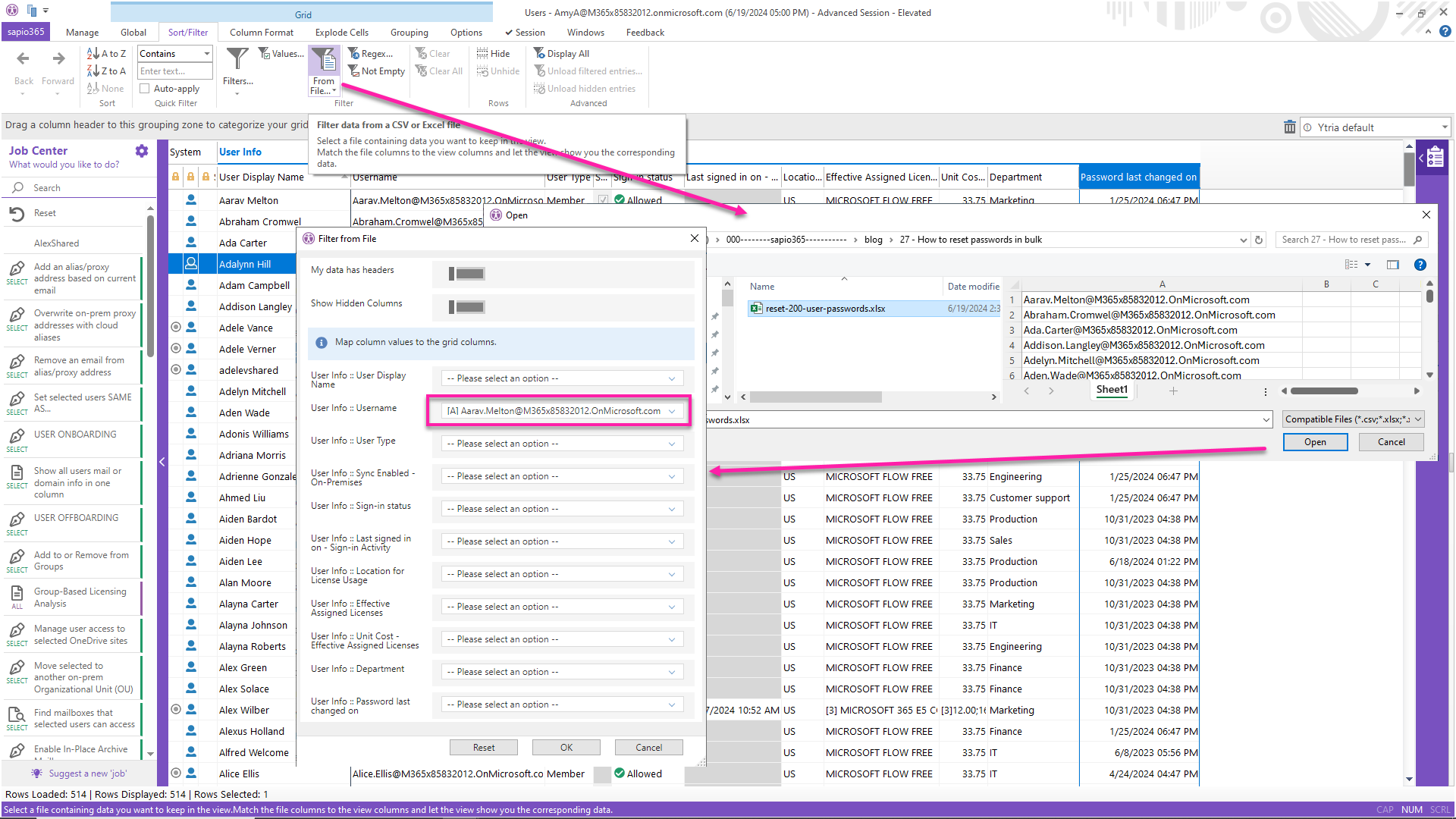
Task: Click the Display All icon
Action: [x=540, y=54]
